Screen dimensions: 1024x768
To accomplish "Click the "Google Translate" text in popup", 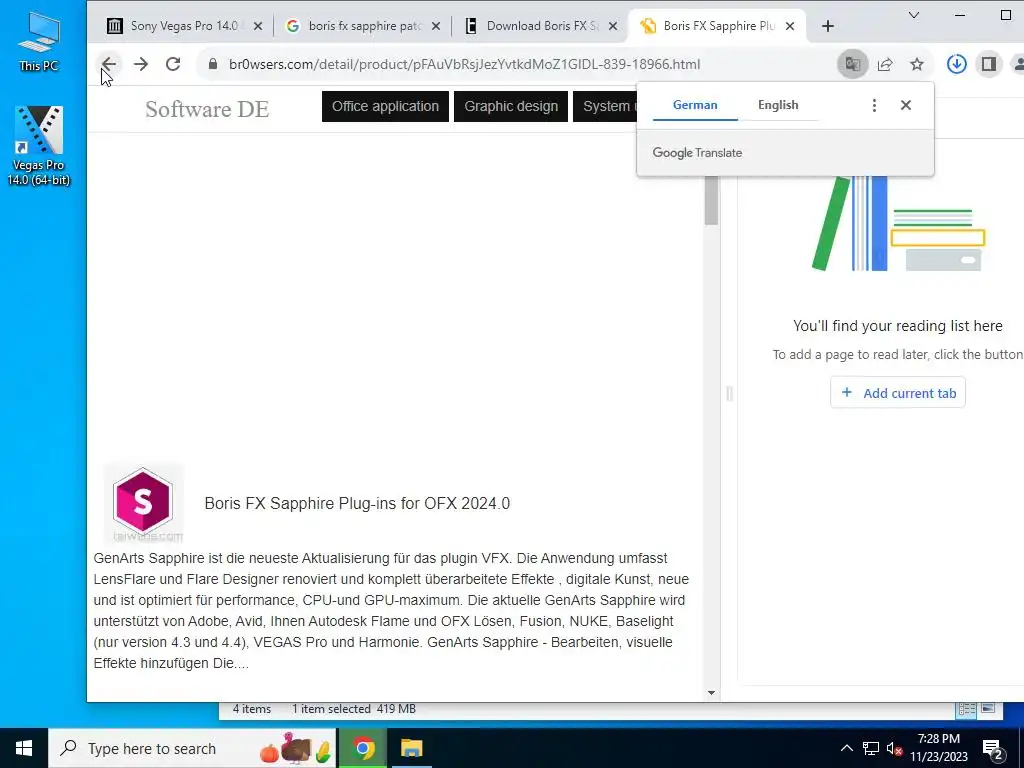I will click(x=697, y=153).
